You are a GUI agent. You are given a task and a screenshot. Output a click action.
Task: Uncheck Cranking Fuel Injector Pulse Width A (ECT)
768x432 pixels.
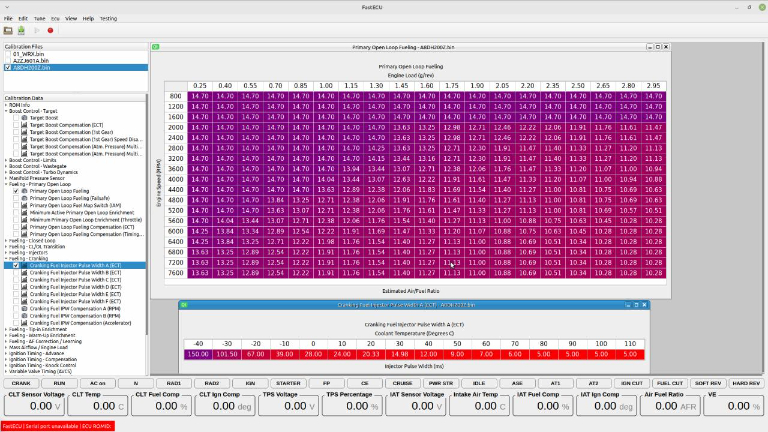tap(16, 265)
